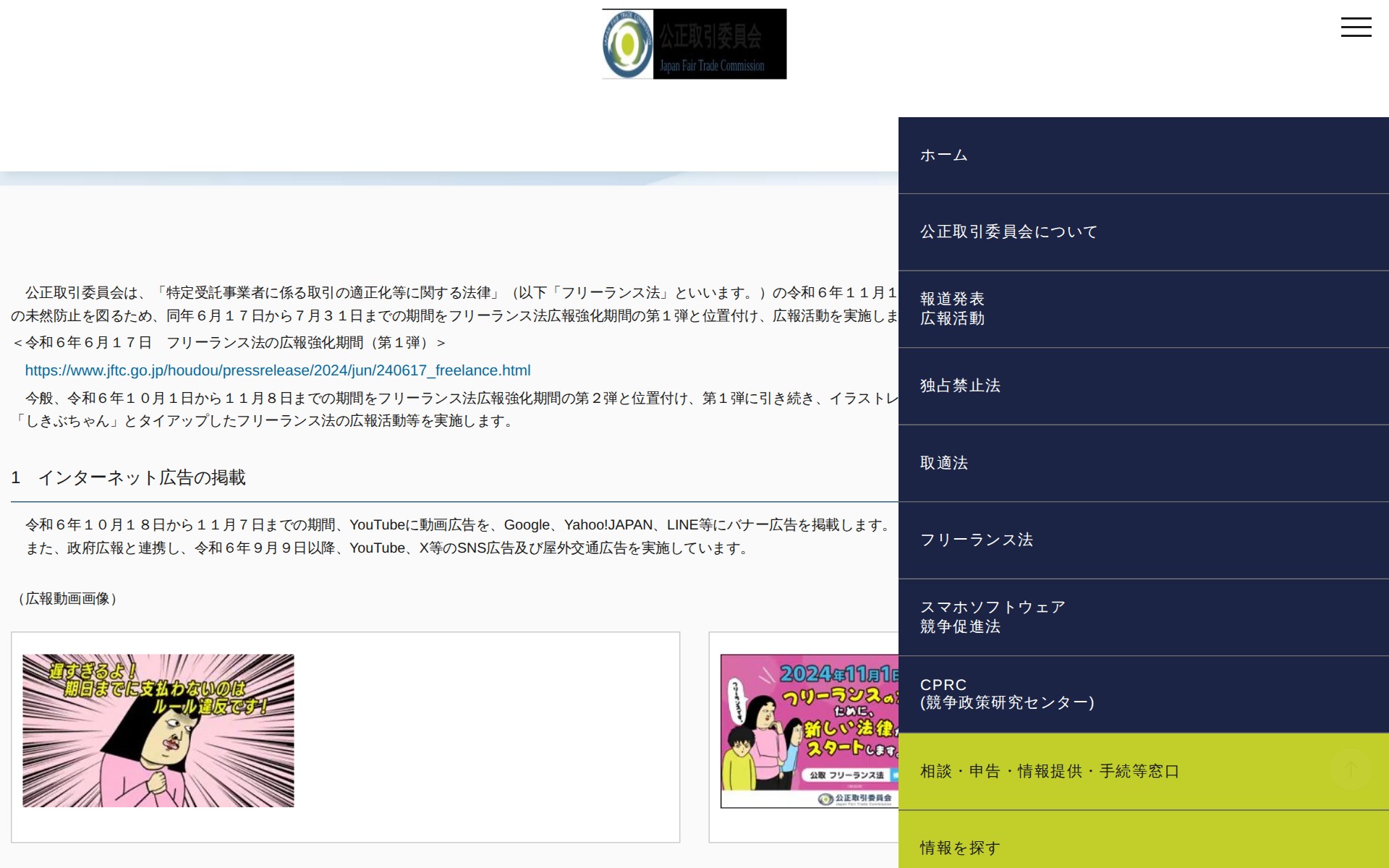Select スマホソフトウェア競争促進法 menu item
This screenshot has height=868, width=1389.
[x=992, y=617]
